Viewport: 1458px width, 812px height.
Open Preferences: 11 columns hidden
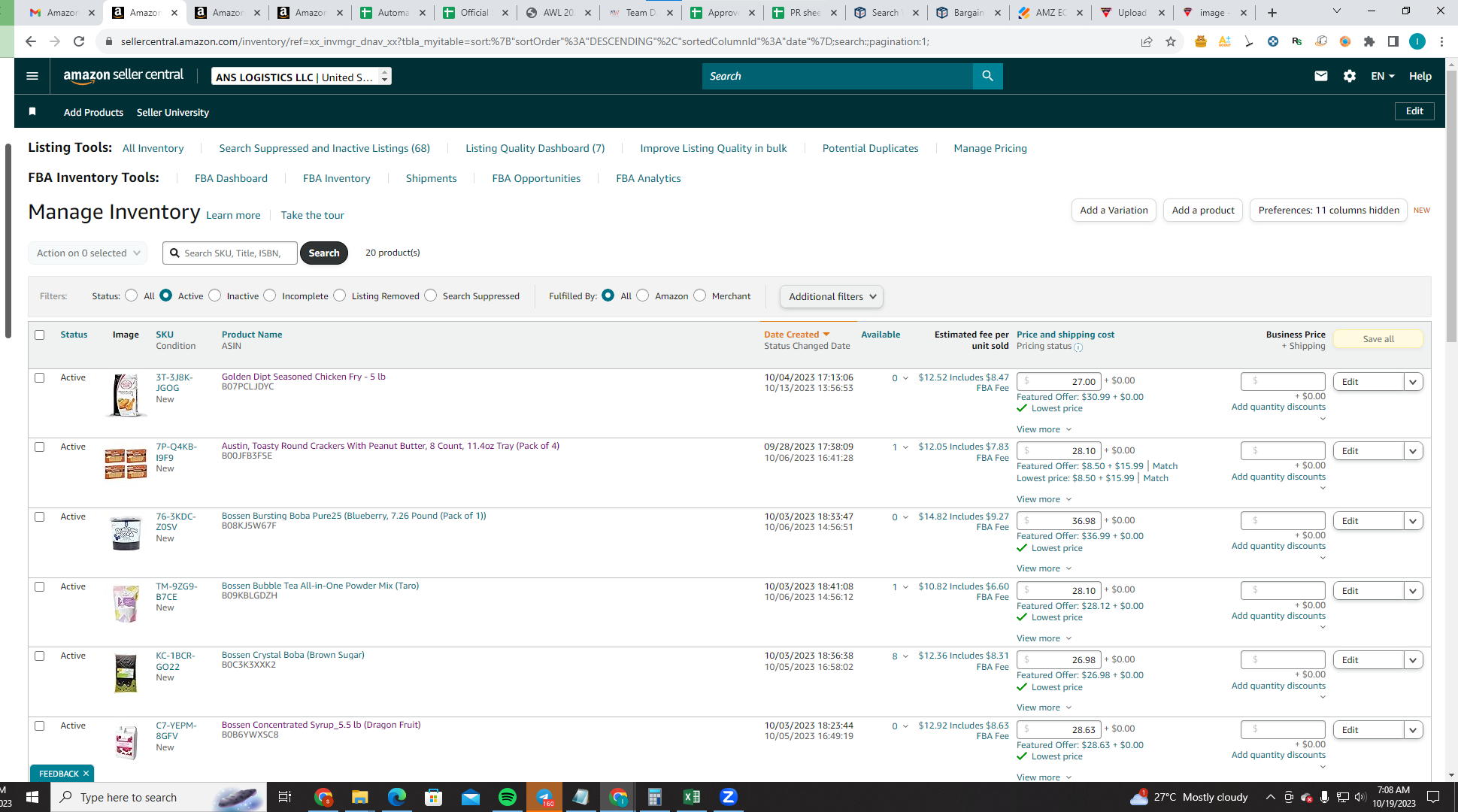(x=1329, y=210)
